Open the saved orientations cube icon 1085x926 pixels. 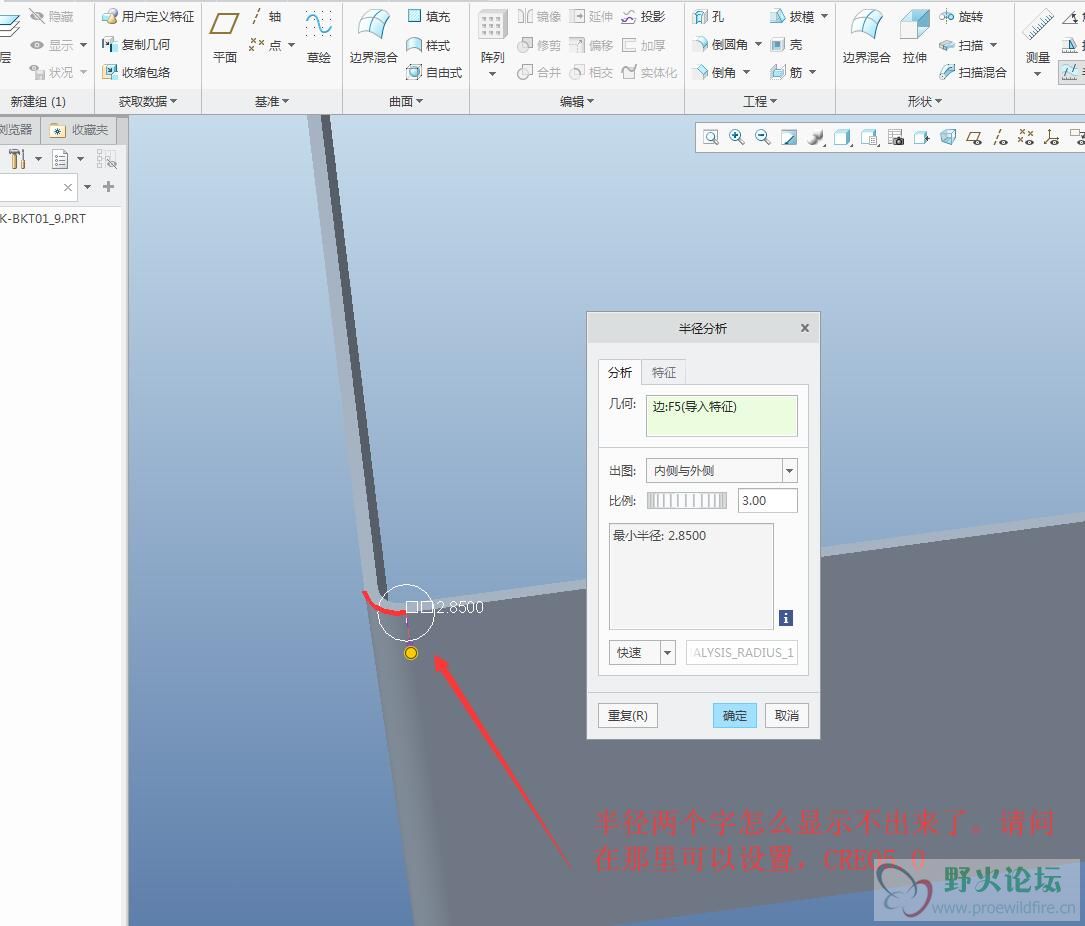[842, 137]
